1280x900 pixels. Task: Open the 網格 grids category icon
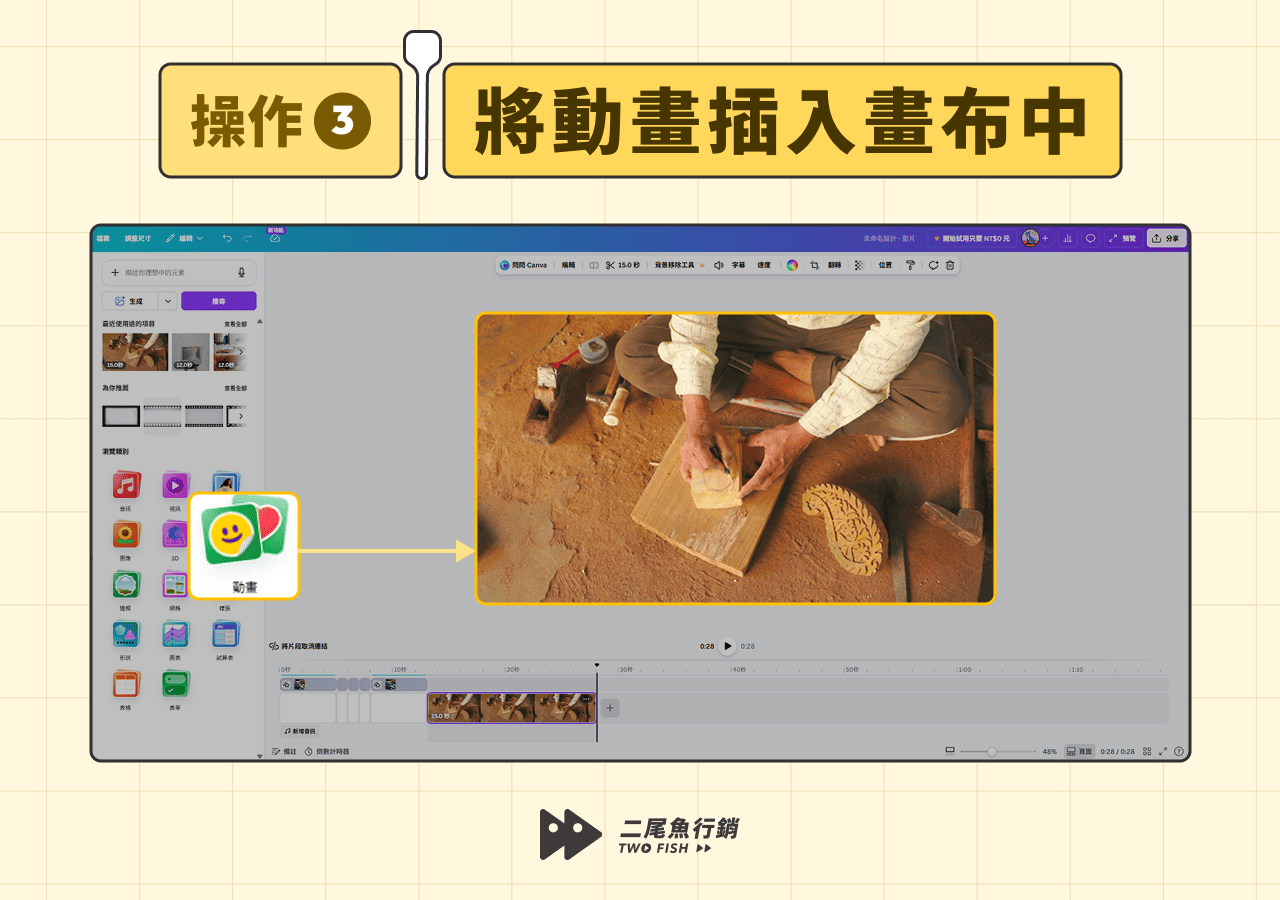175,585
